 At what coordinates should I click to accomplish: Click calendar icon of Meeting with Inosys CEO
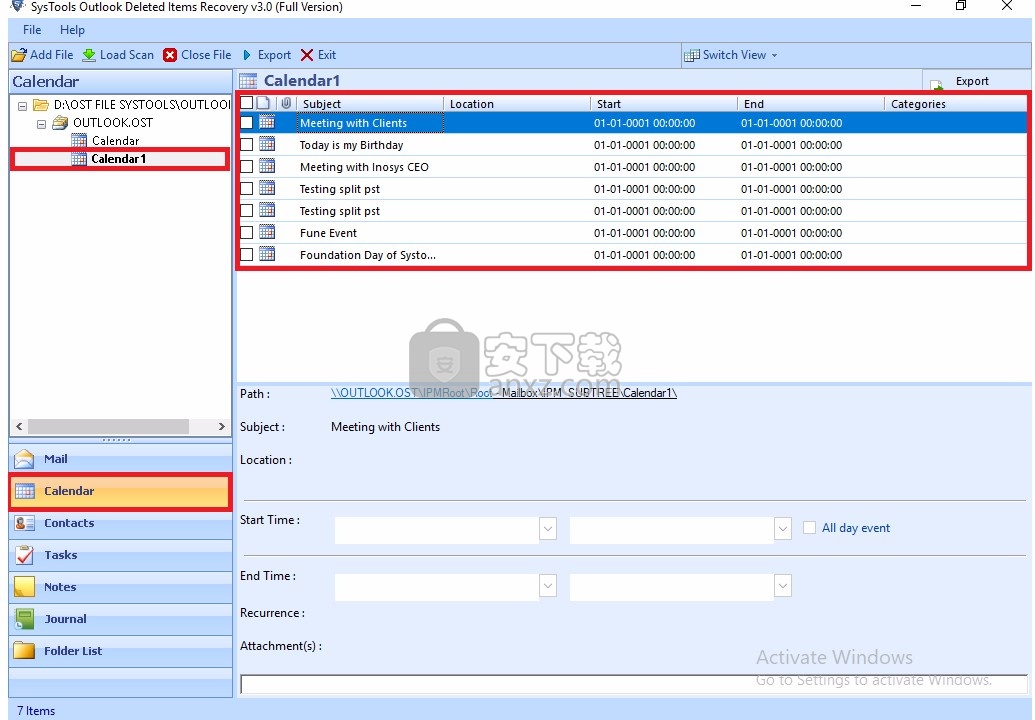click(x=267, y=166)
